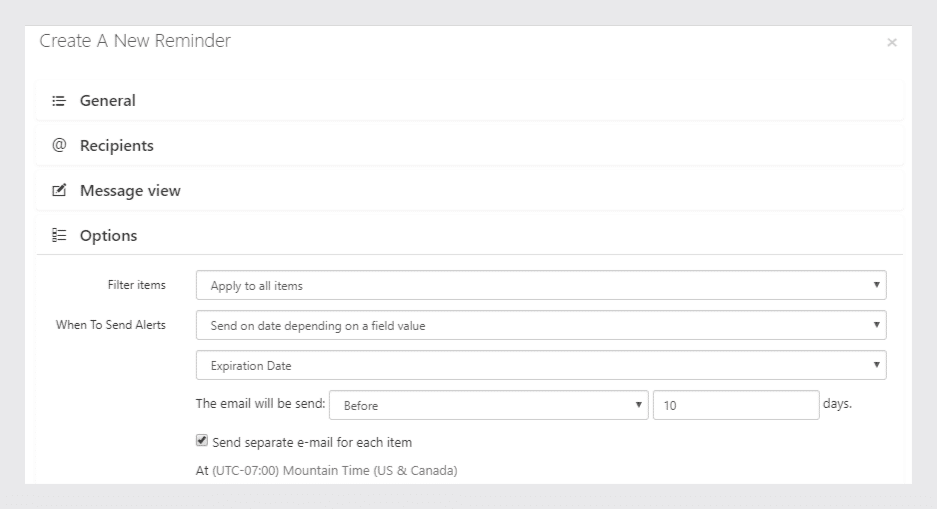This screenshot has width=937, height=509.
Task: Open the Filter items dropdown
Action: 541,285
